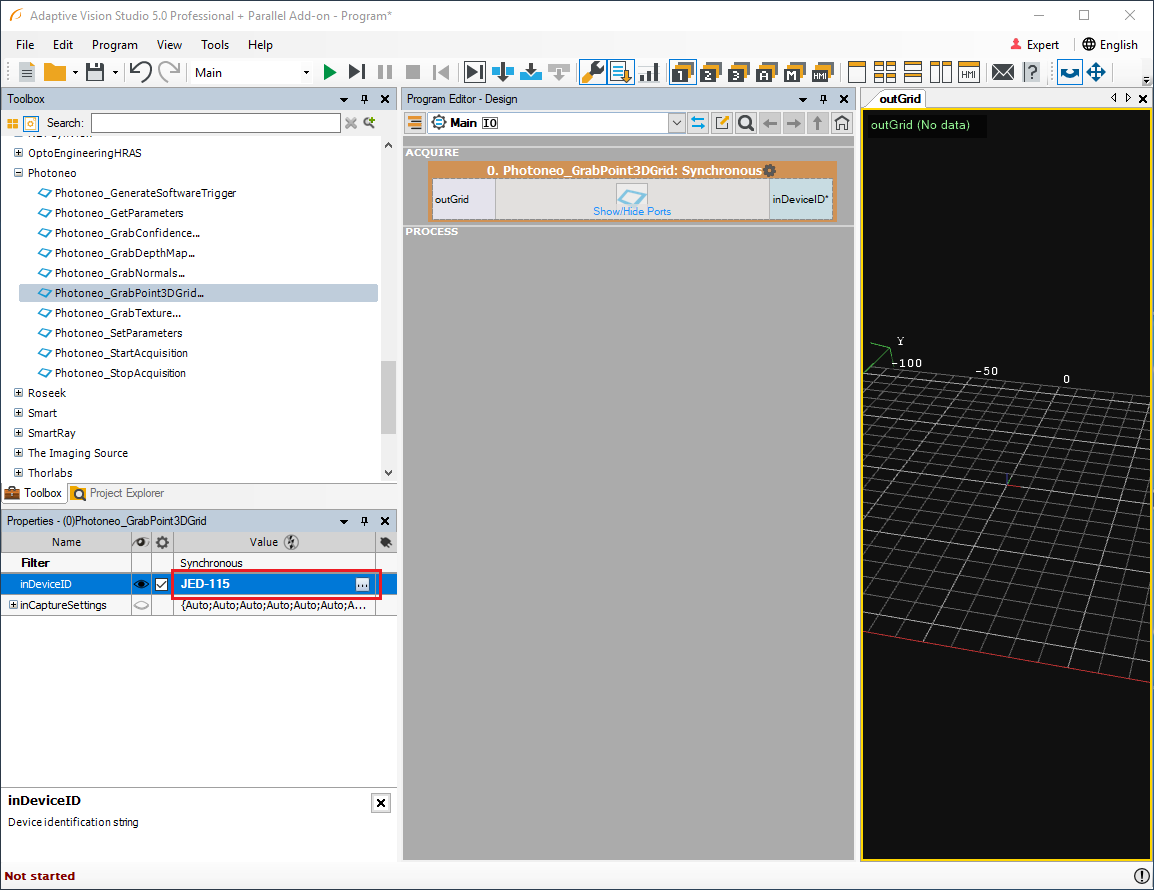Click the Toolbox search input field
The image size is (1154, 890).
click(x=215, y=123)
